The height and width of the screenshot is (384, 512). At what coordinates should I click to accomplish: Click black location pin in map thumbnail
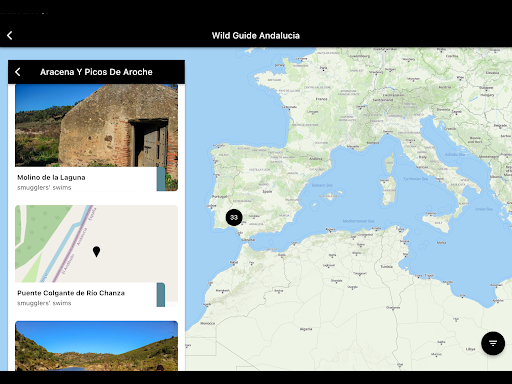(96, 252)
